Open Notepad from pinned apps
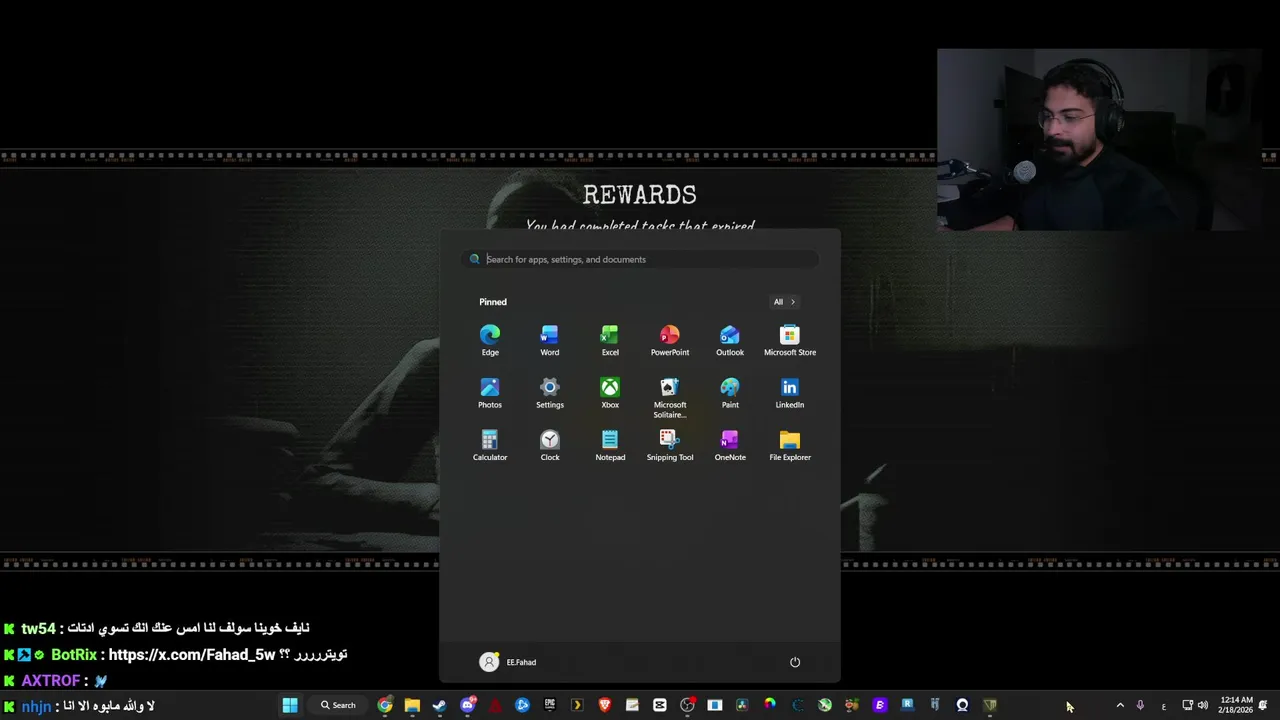The height and width of the screenshot is (720, 1280). 610,445
